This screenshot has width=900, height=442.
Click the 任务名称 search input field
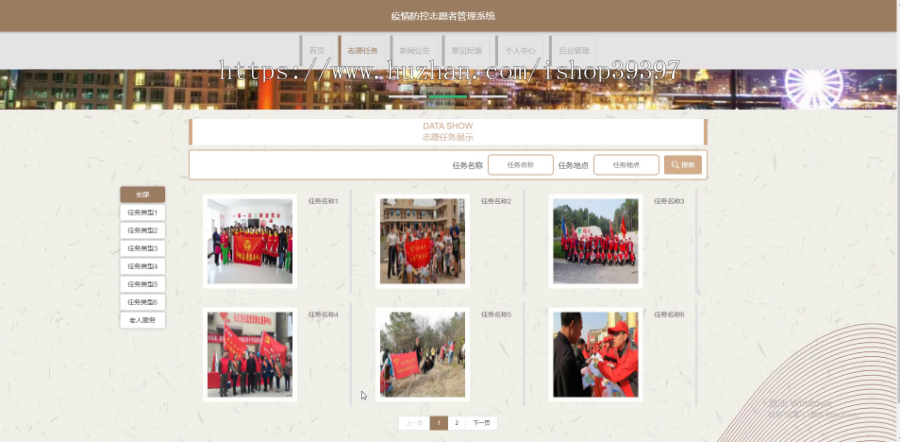click(521, 165)
